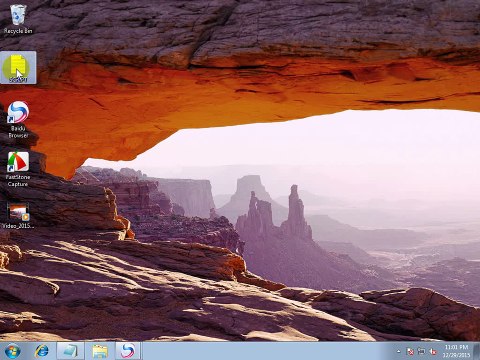
Task: Open the muted volume tray icon
Action: 433,351
